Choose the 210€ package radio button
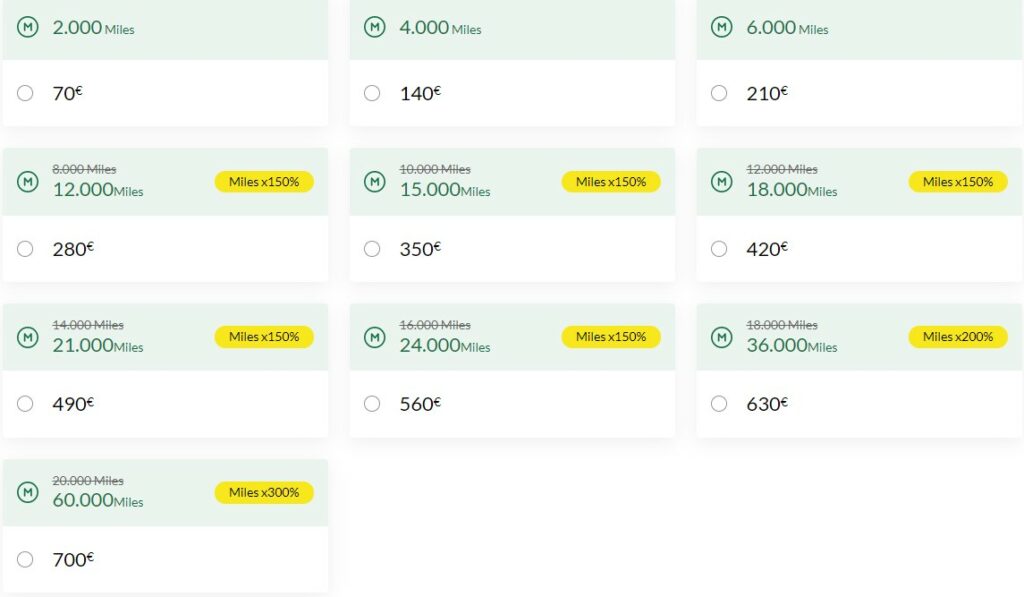1024x597 pixels. (x=718, y=93)
